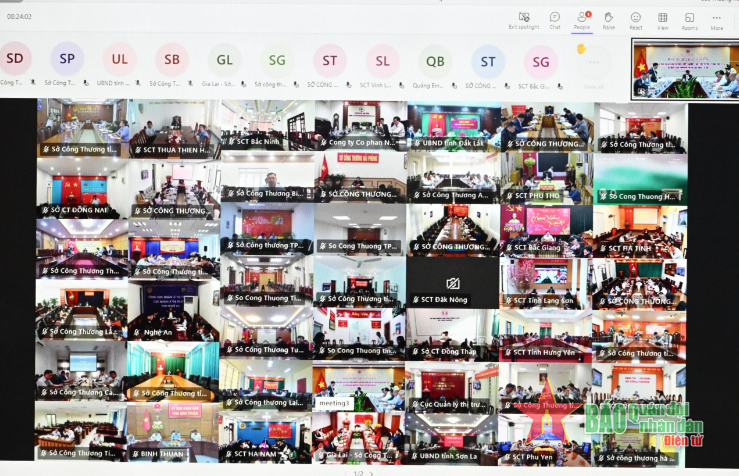This screenshot has height=476, width=739.
Task: Click the raised hand indicator icon
Action: (581, 49)
